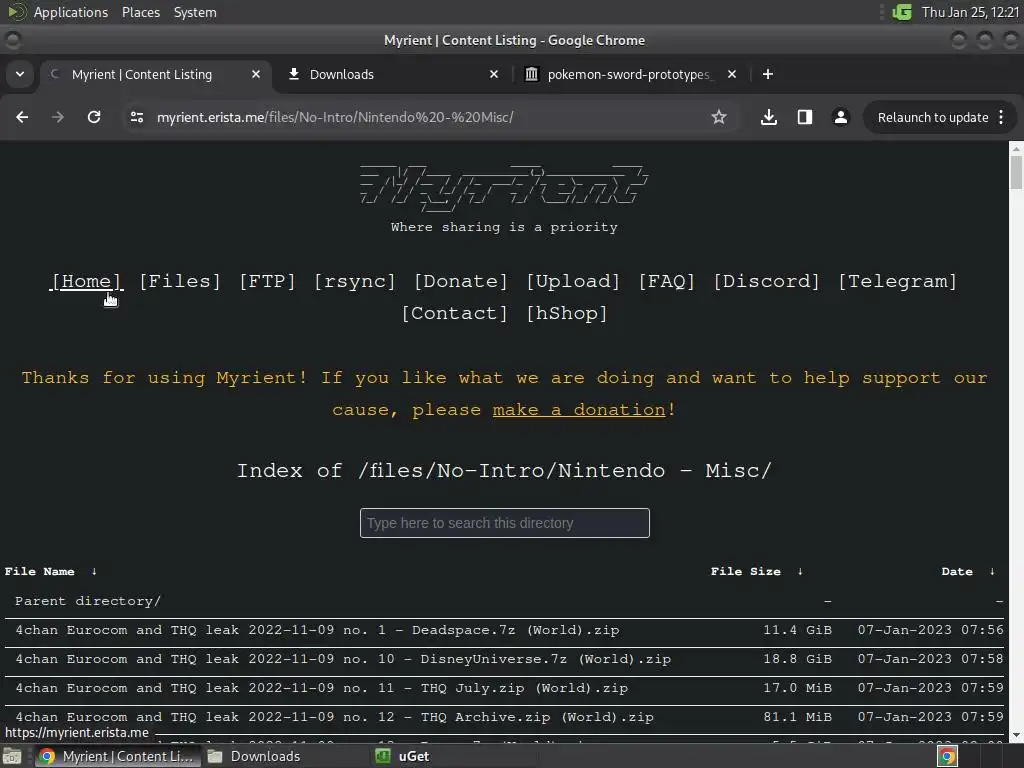The image size is (1024, 768).
Task: Sort listing by File Size arrow
Action: coord(800,571)
